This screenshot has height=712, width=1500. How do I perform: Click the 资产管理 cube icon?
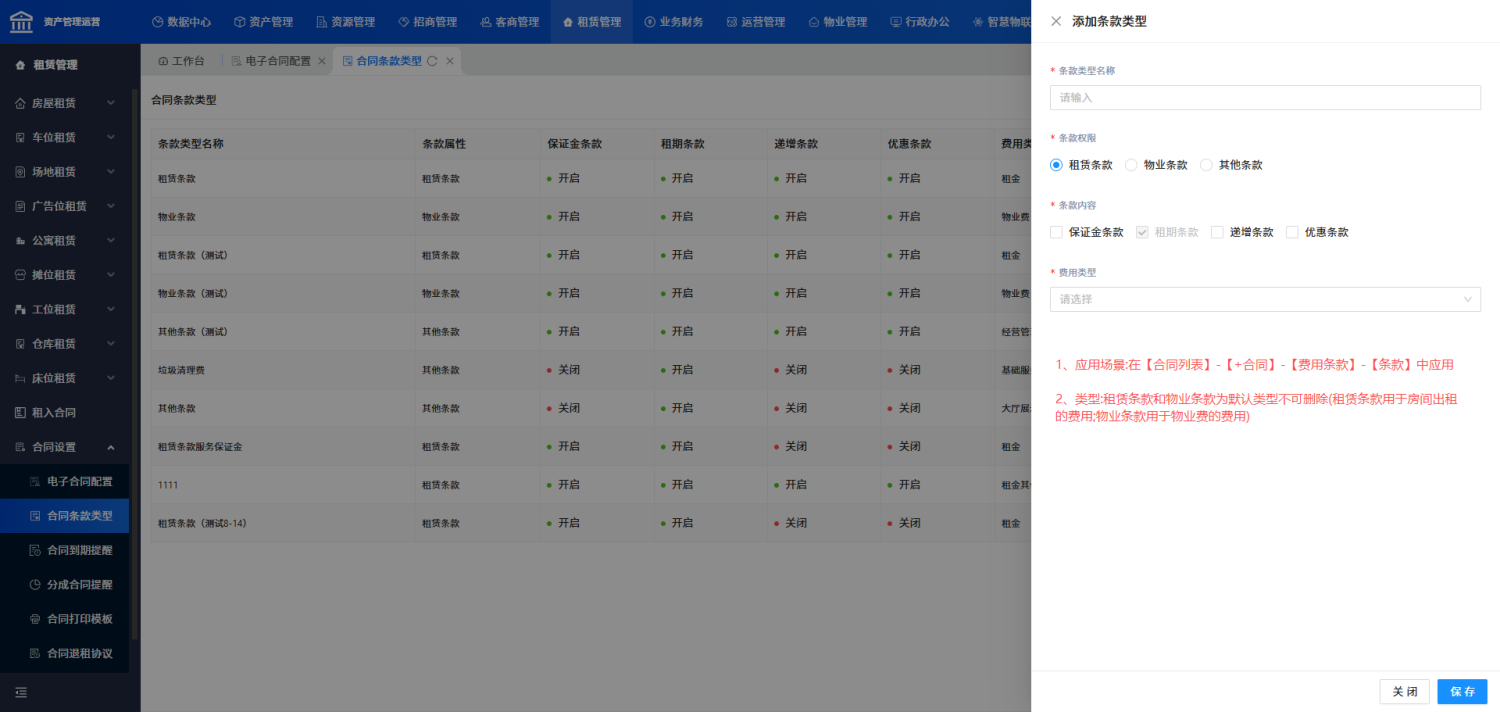(x=240, y=22)
